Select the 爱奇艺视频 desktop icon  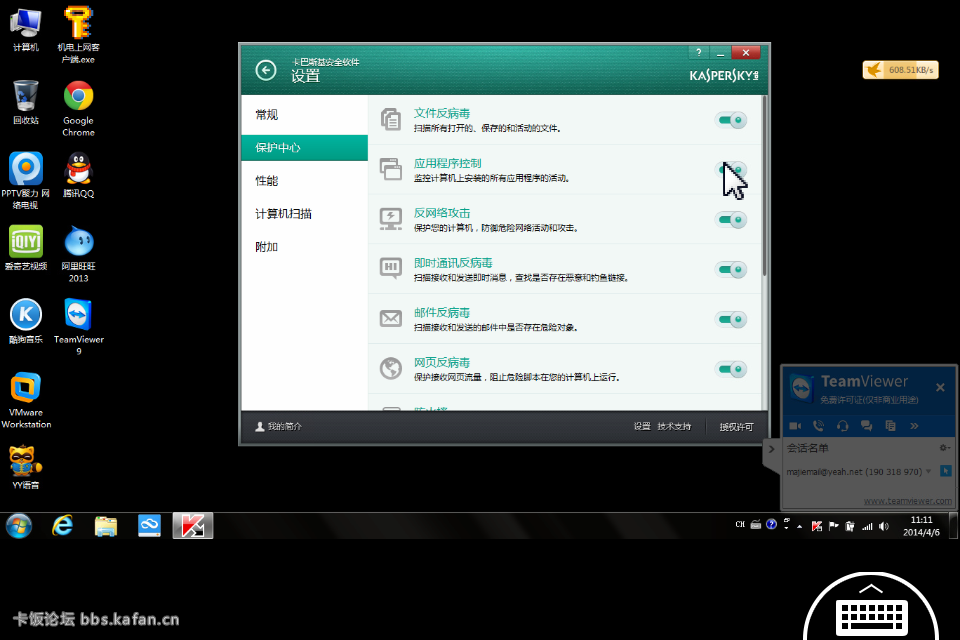click(26, 248)
